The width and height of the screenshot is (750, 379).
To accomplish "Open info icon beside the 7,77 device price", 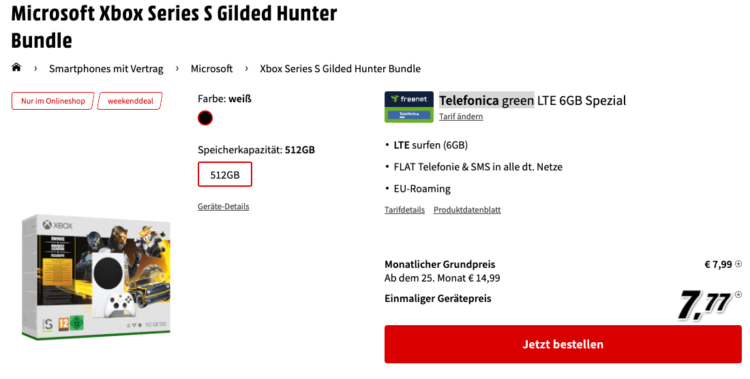I will click(x=739, y=295).
